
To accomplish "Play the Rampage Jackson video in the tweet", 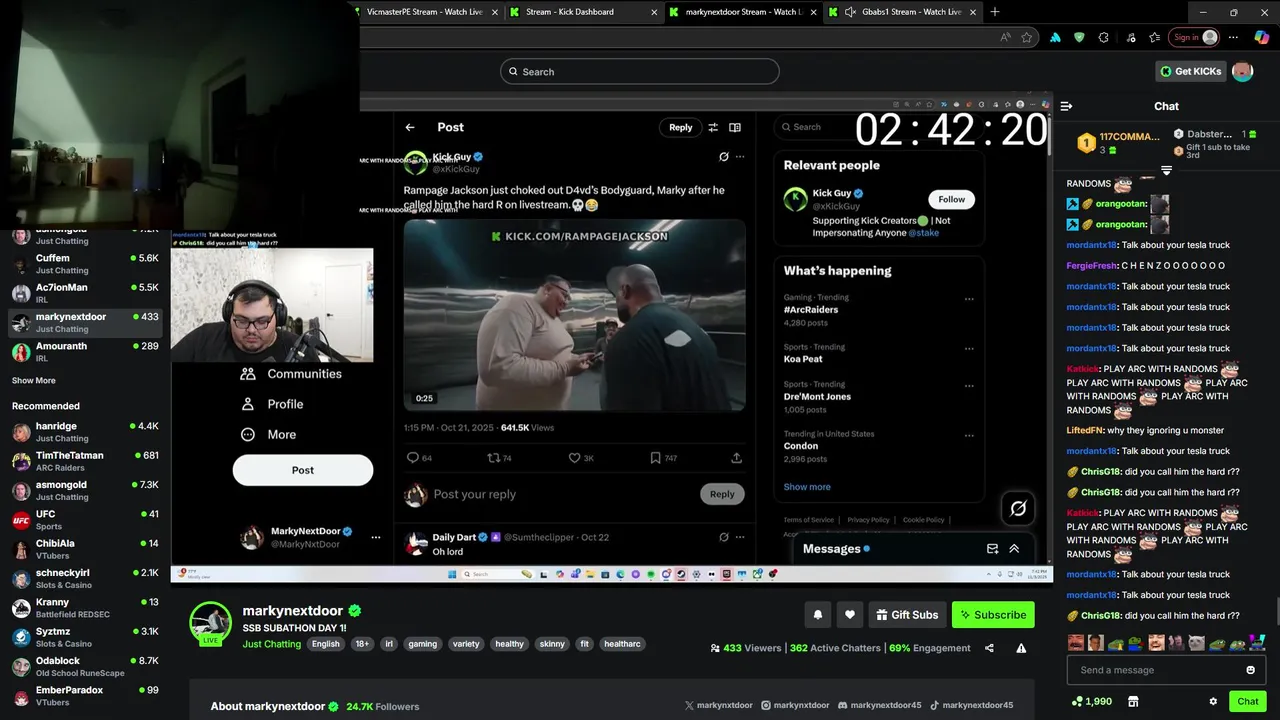I will (x=574, y=315).
